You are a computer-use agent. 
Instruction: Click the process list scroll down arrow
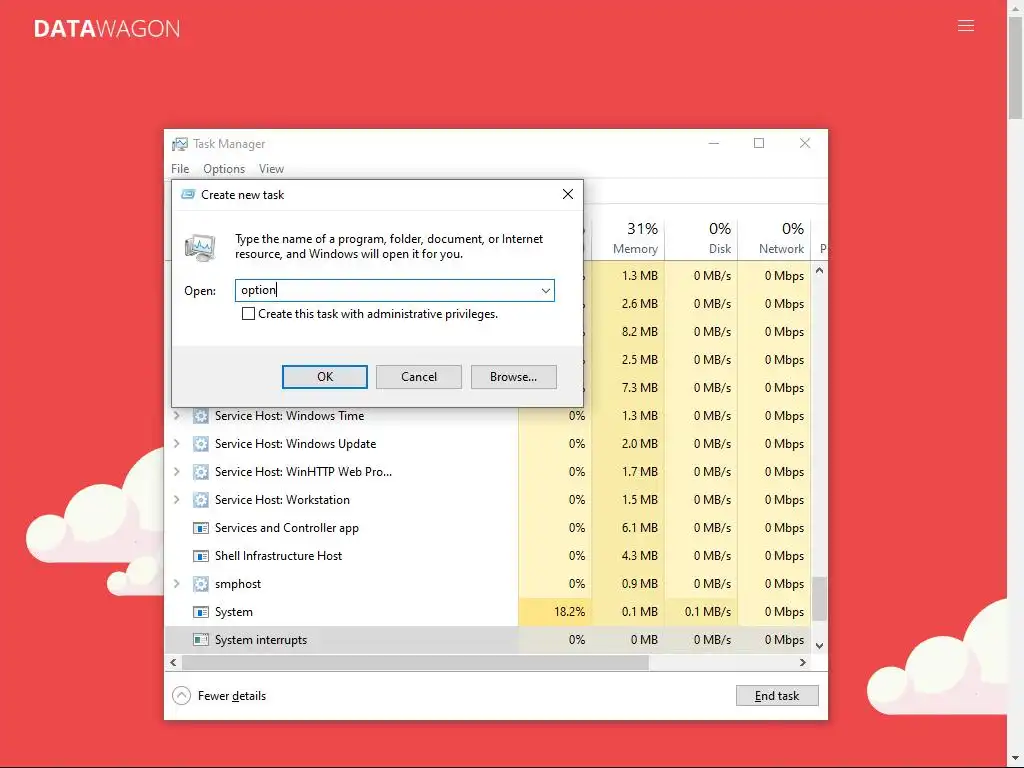click(819, 646)
